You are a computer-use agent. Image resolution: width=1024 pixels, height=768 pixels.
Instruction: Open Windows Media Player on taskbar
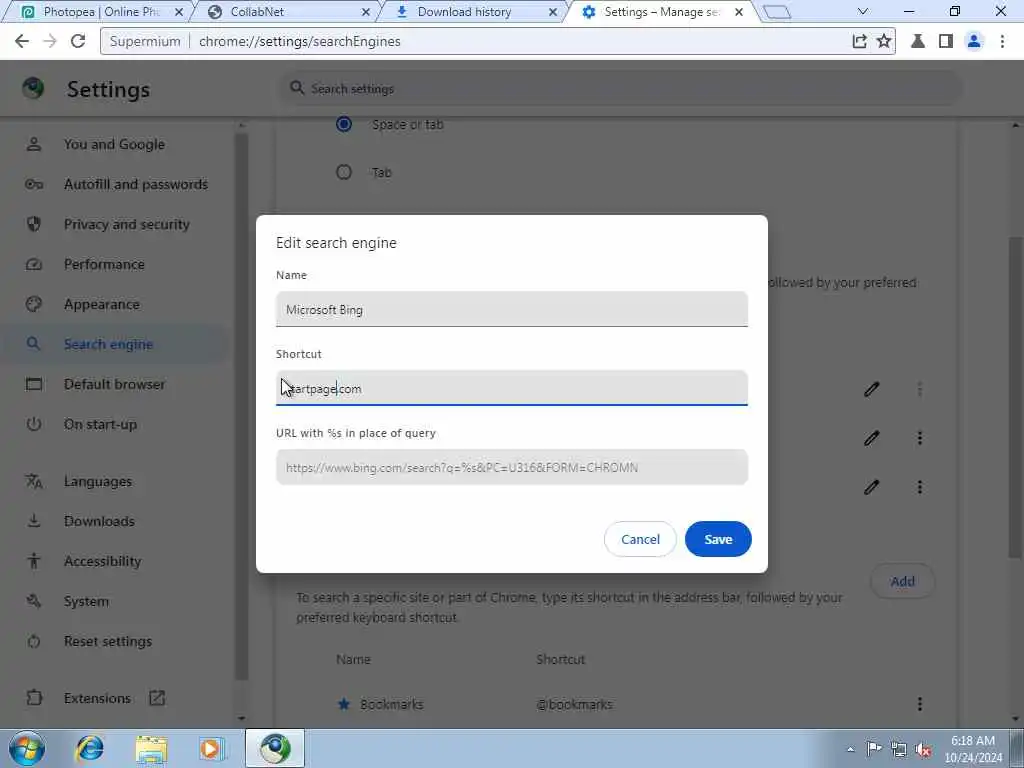[212, 748]
